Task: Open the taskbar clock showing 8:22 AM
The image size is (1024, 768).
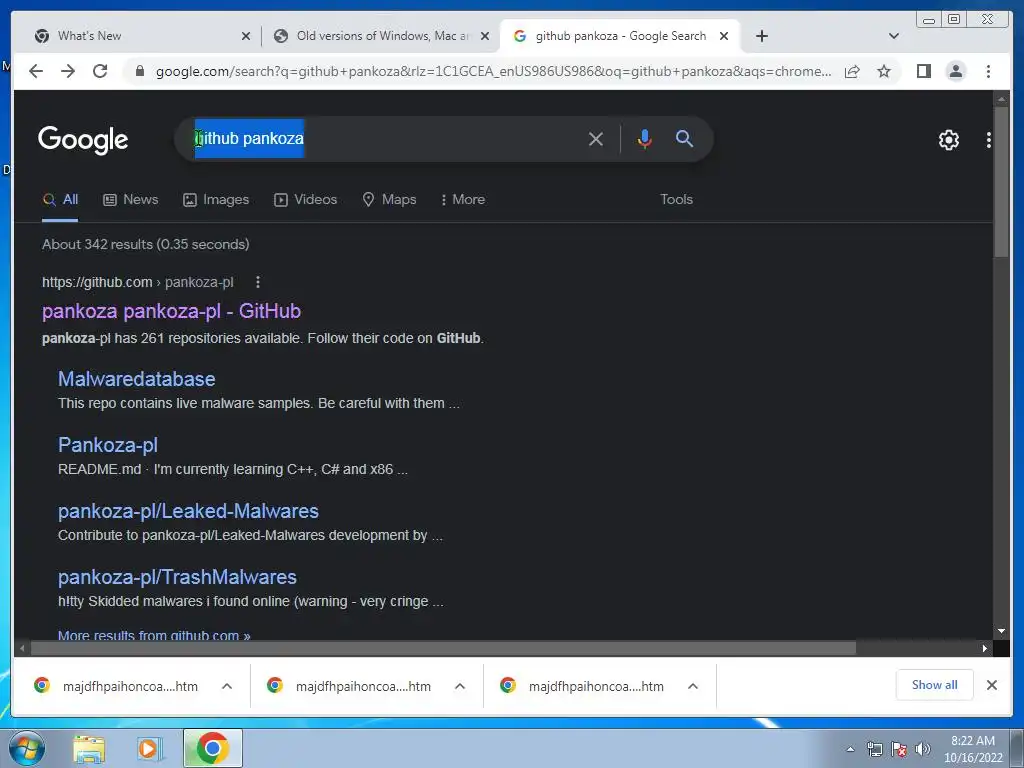Action: [x=973, y=749]
